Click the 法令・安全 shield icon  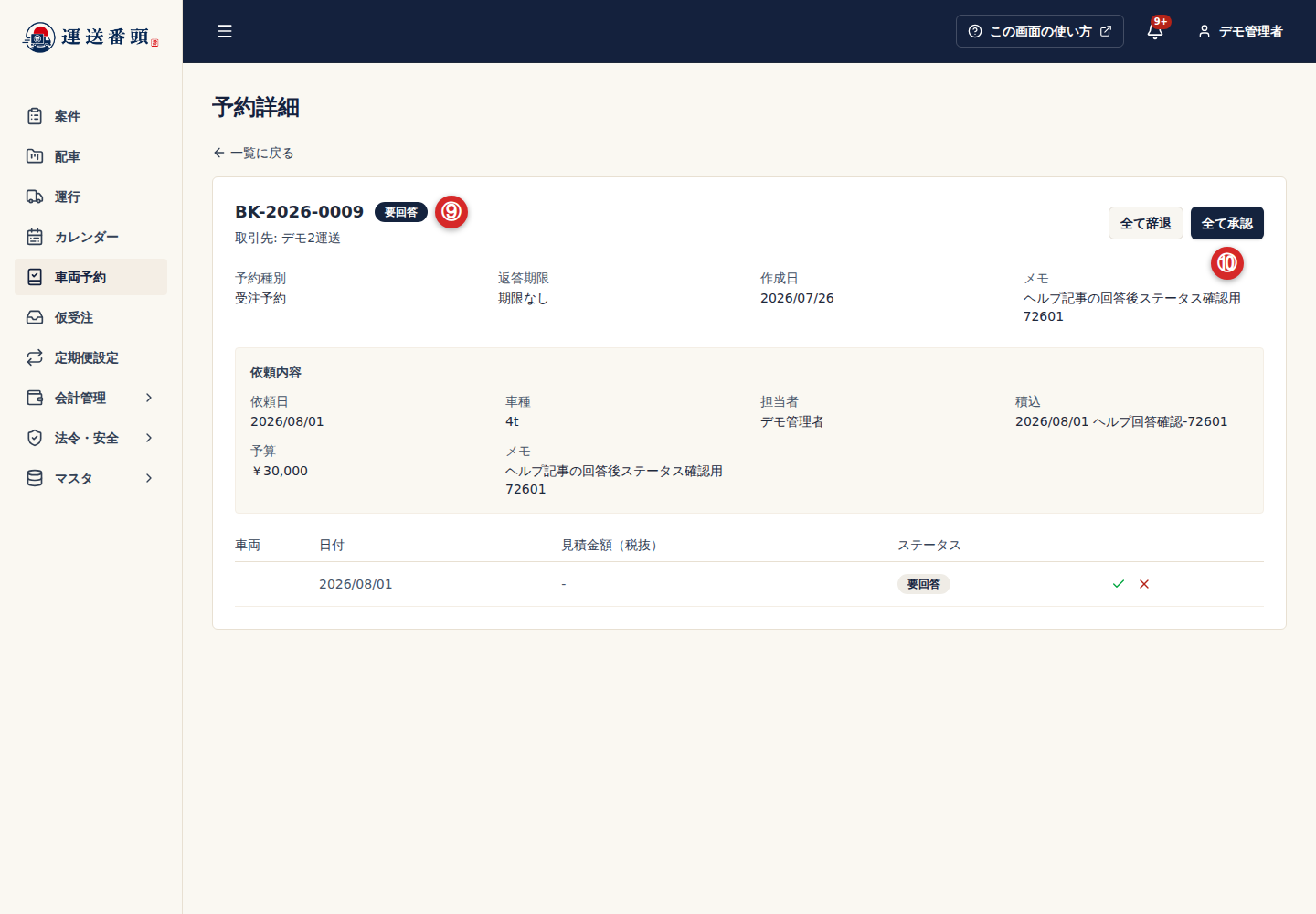[x=35, y=438]
